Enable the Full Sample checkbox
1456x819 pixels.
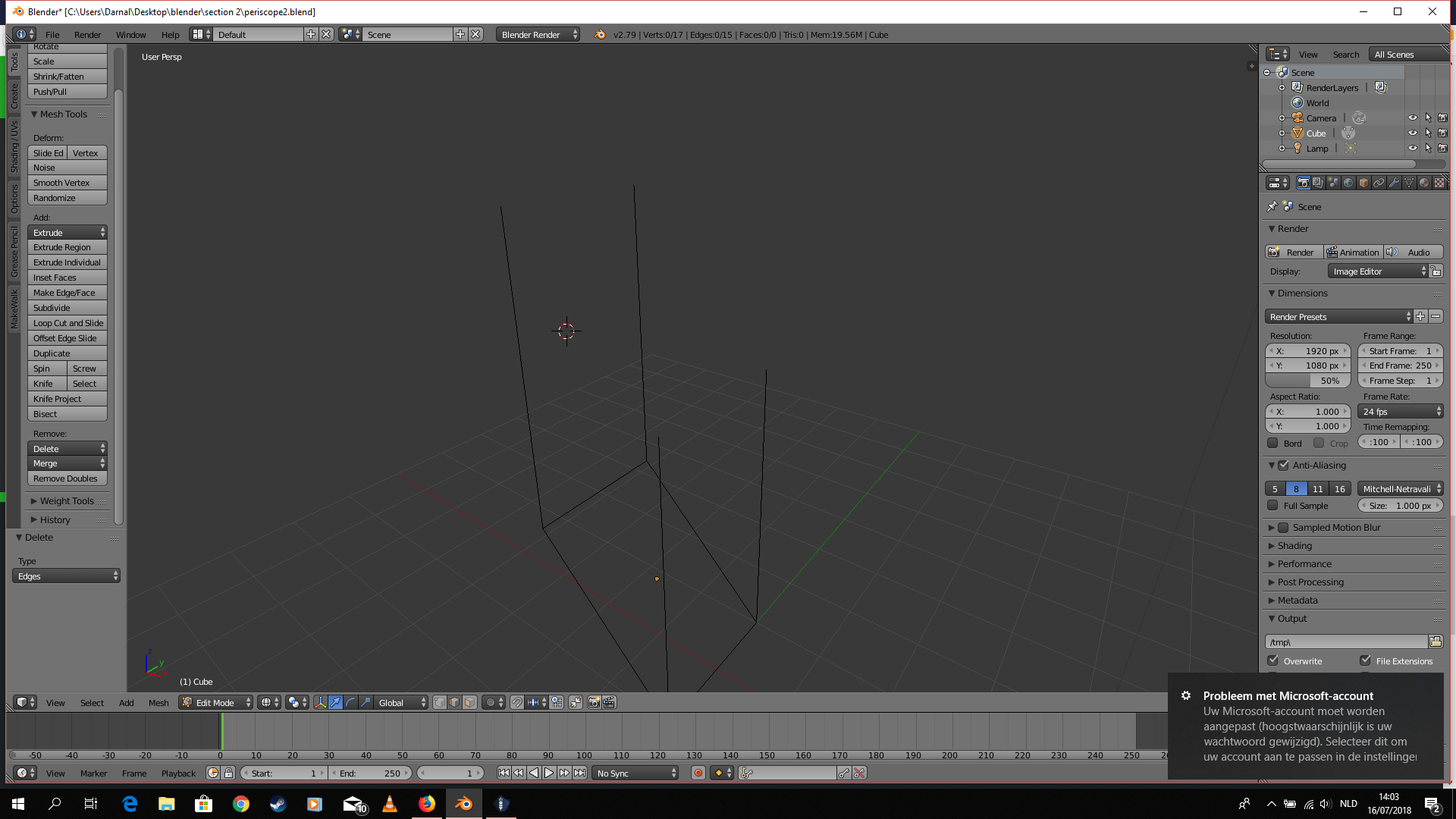click(x=1272, y=505)
